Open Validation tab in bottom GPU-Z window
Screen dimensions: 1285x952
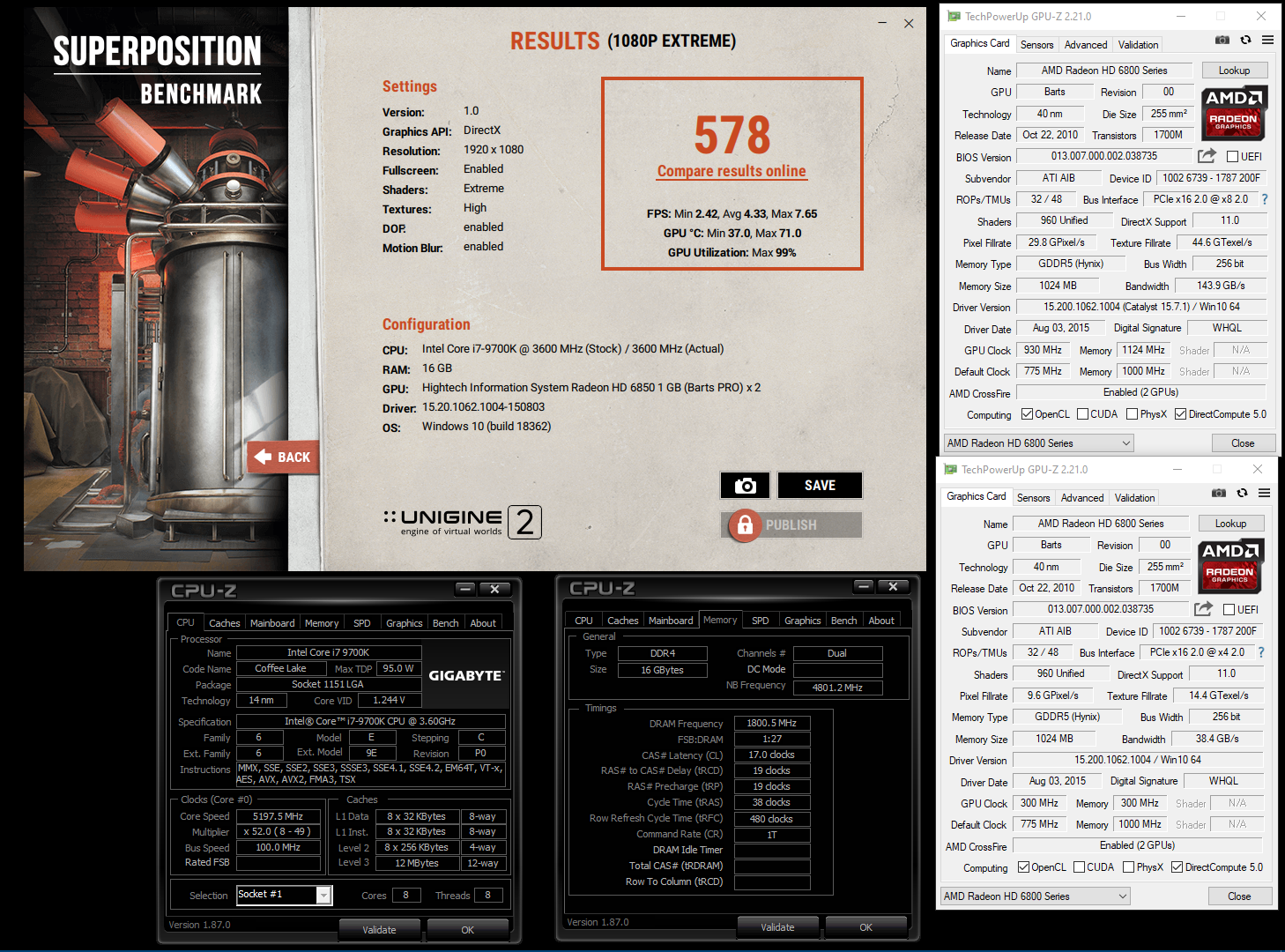(x=1135, y=498)
